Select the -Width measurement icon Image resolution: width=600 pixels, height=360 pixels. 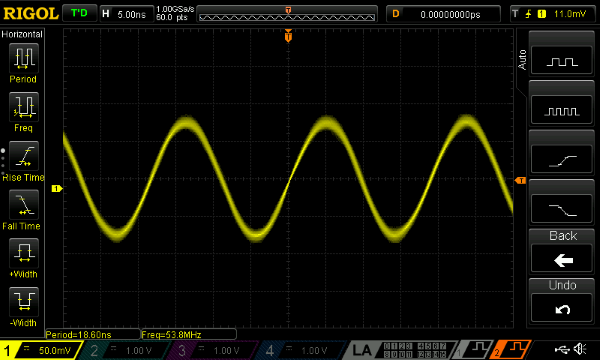pyautogui.click(x=24, y=301)
